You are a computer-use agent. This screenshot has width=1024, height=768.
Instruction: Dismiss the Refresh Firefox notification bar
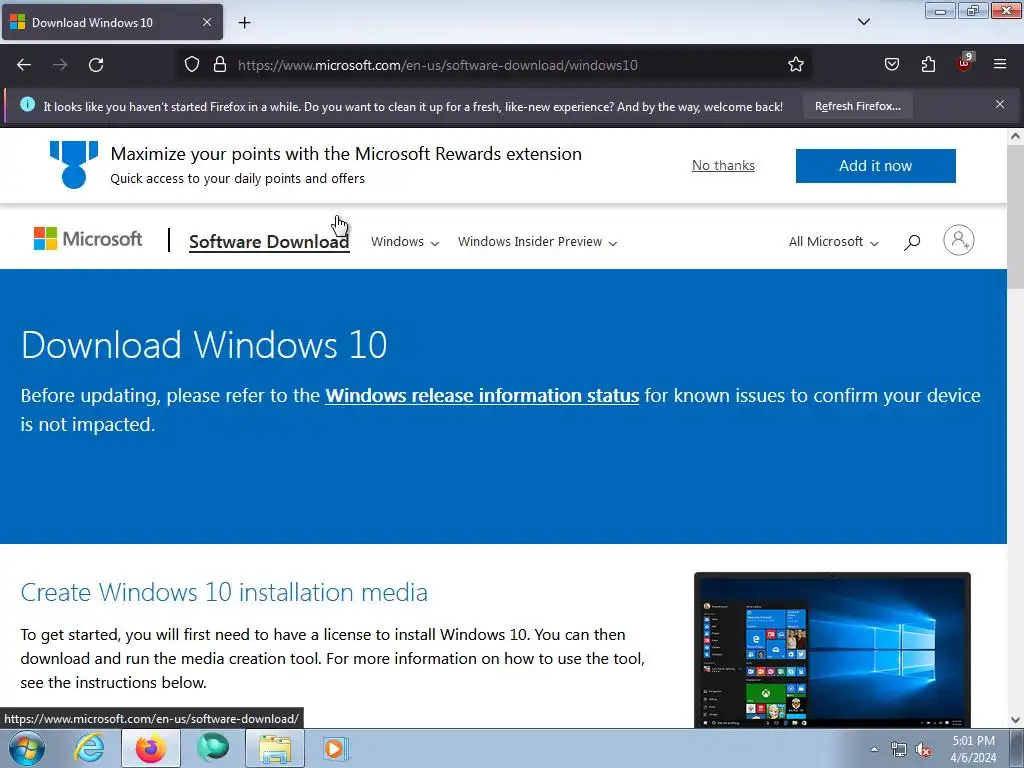coord(1000,104)
